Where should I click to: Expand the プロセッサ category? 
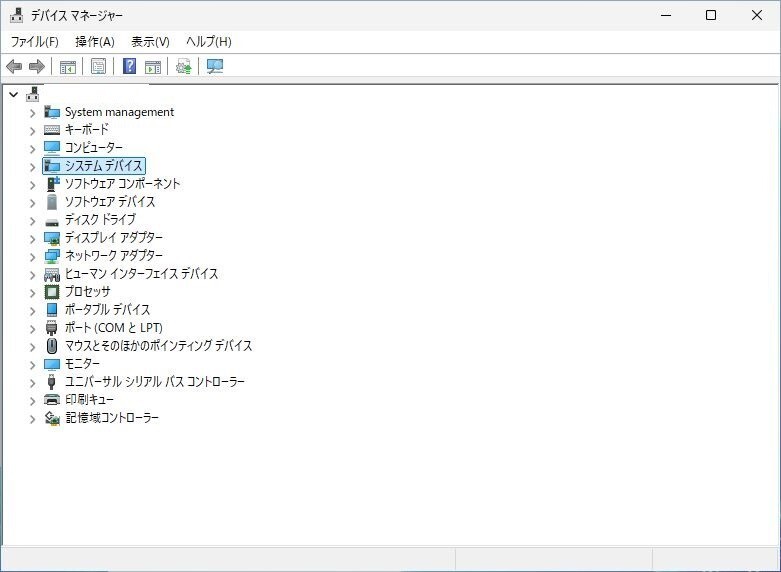click(x=32, y=292)
